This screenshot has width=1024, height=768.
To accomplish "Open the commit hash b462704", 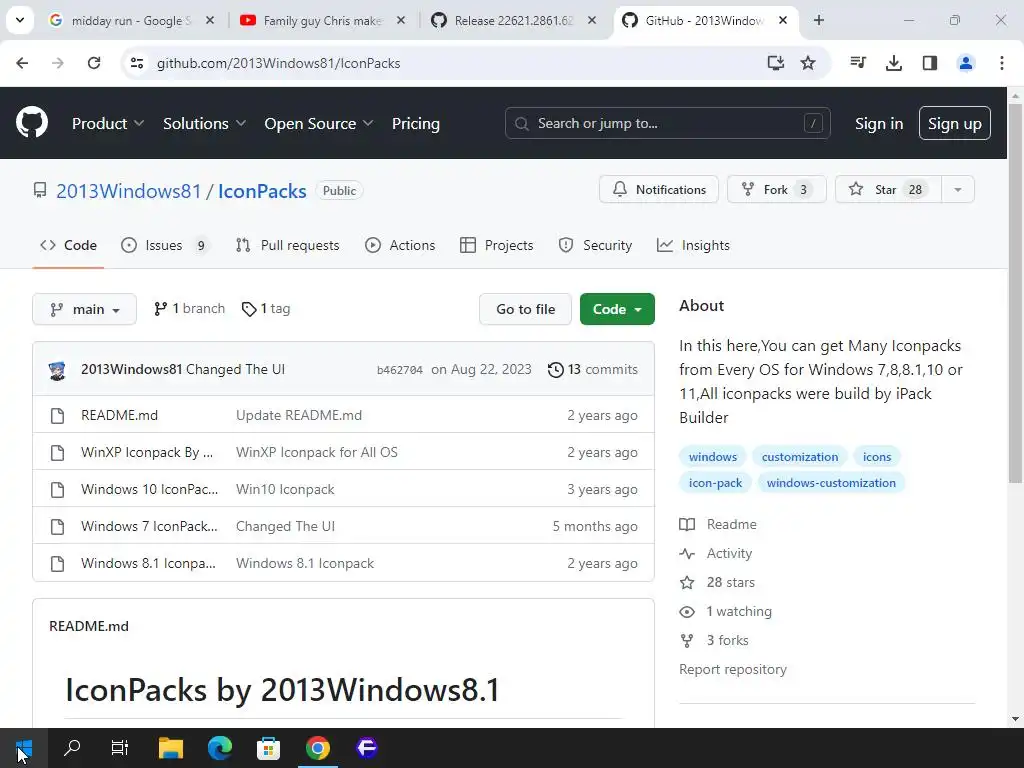I will 400,370.
